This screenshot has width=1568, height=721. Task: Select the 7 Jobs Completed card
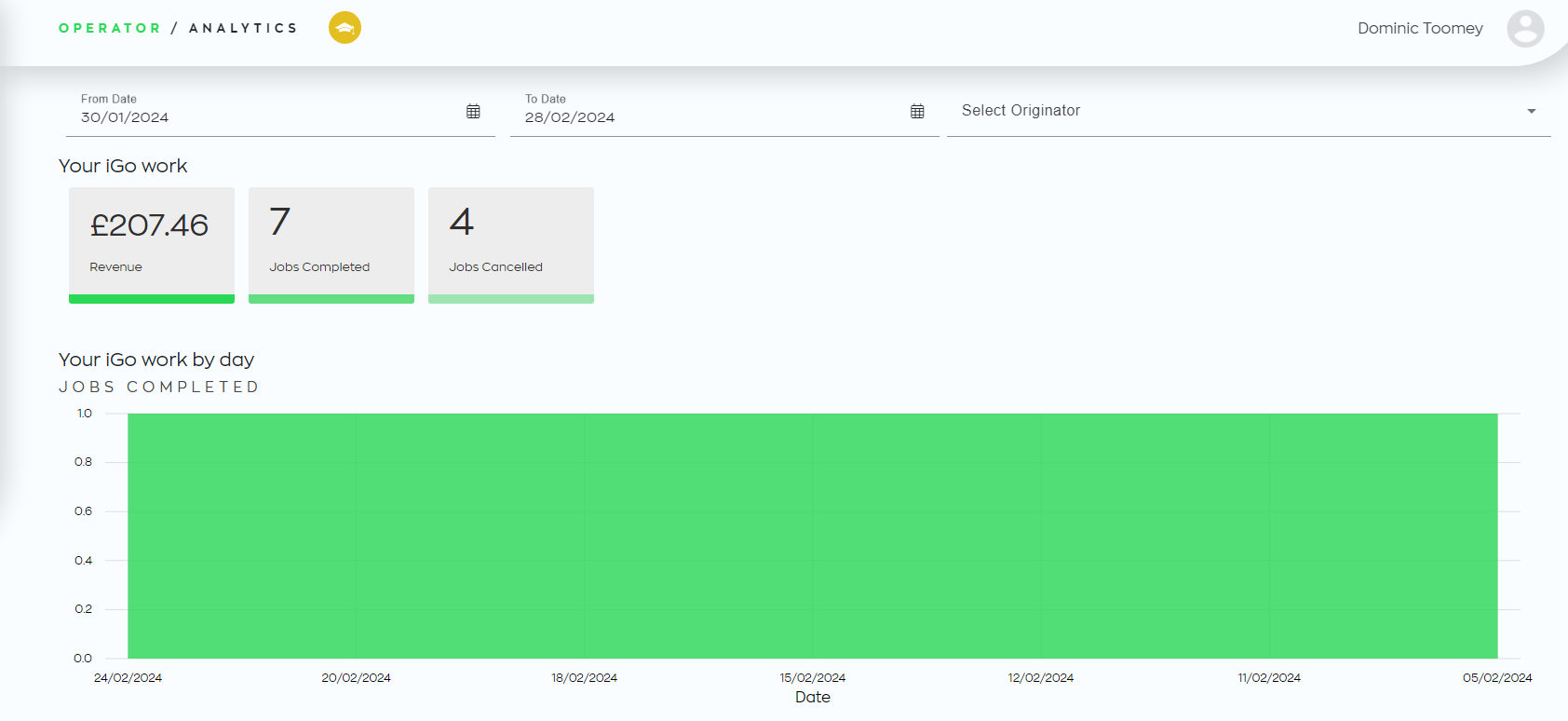click(331, 245)
